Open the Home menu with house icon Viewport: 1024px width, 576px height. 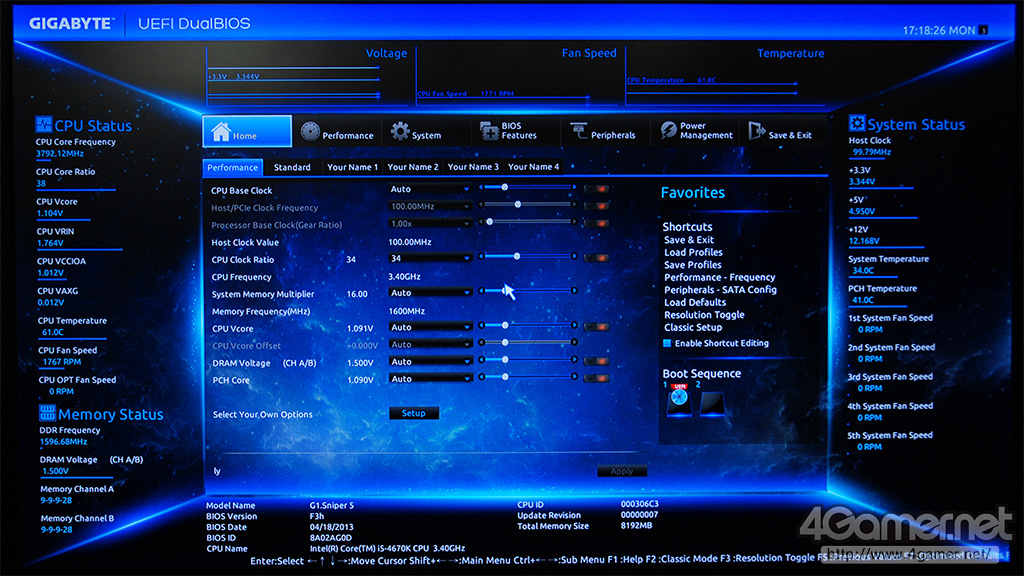click(247, 131)
